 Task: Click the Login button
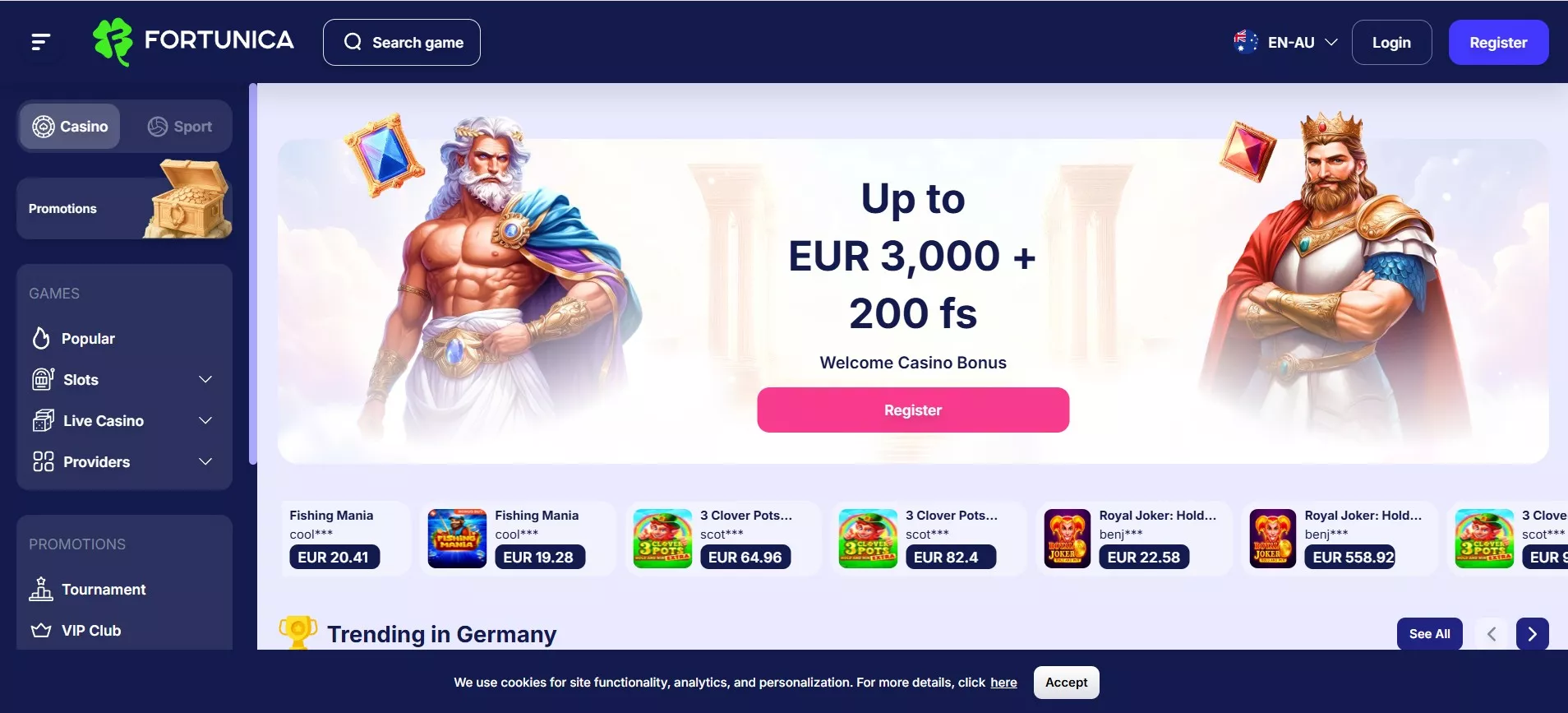(x=1391, y=42)
